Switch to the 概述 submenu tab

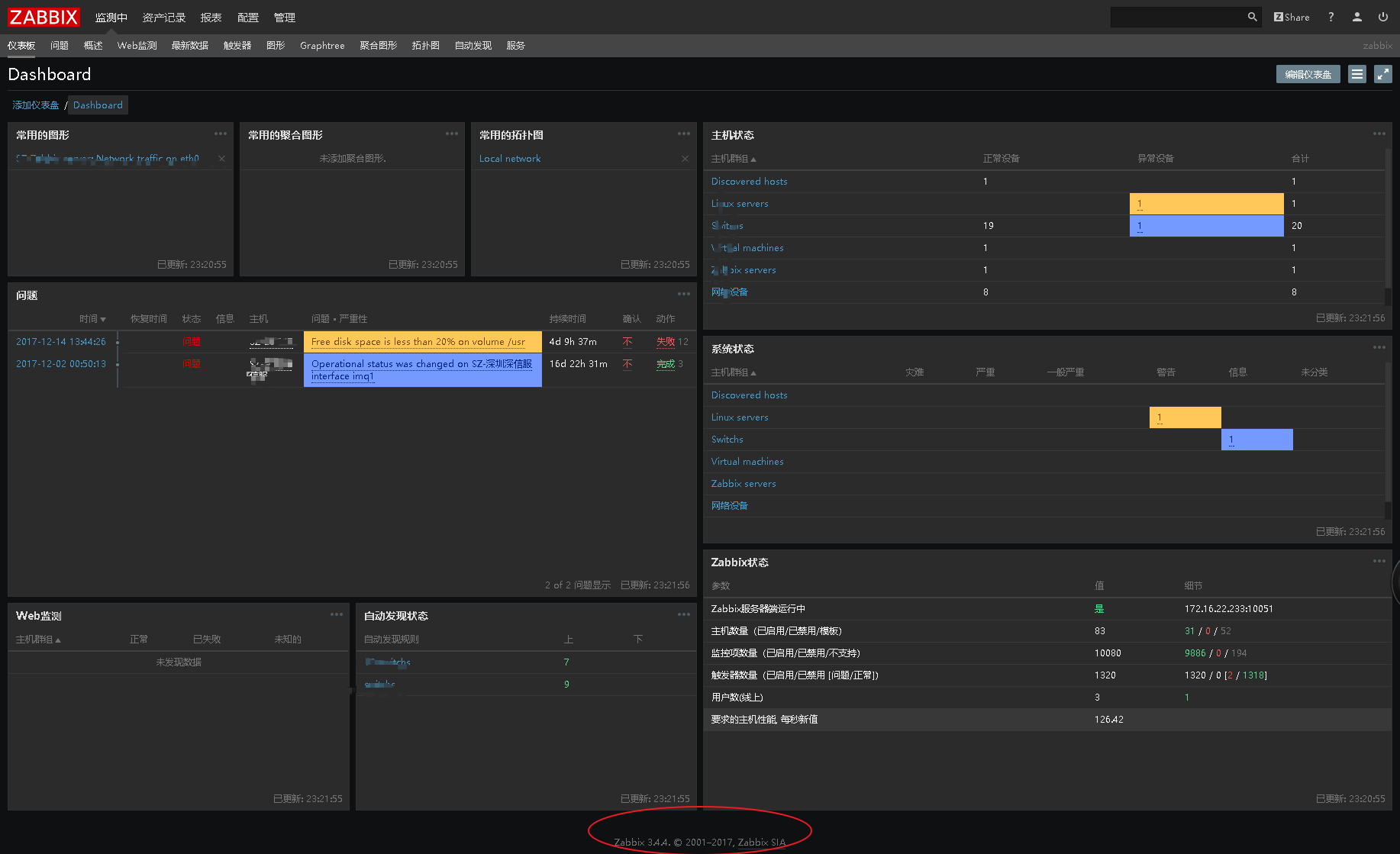pos(93,46)
